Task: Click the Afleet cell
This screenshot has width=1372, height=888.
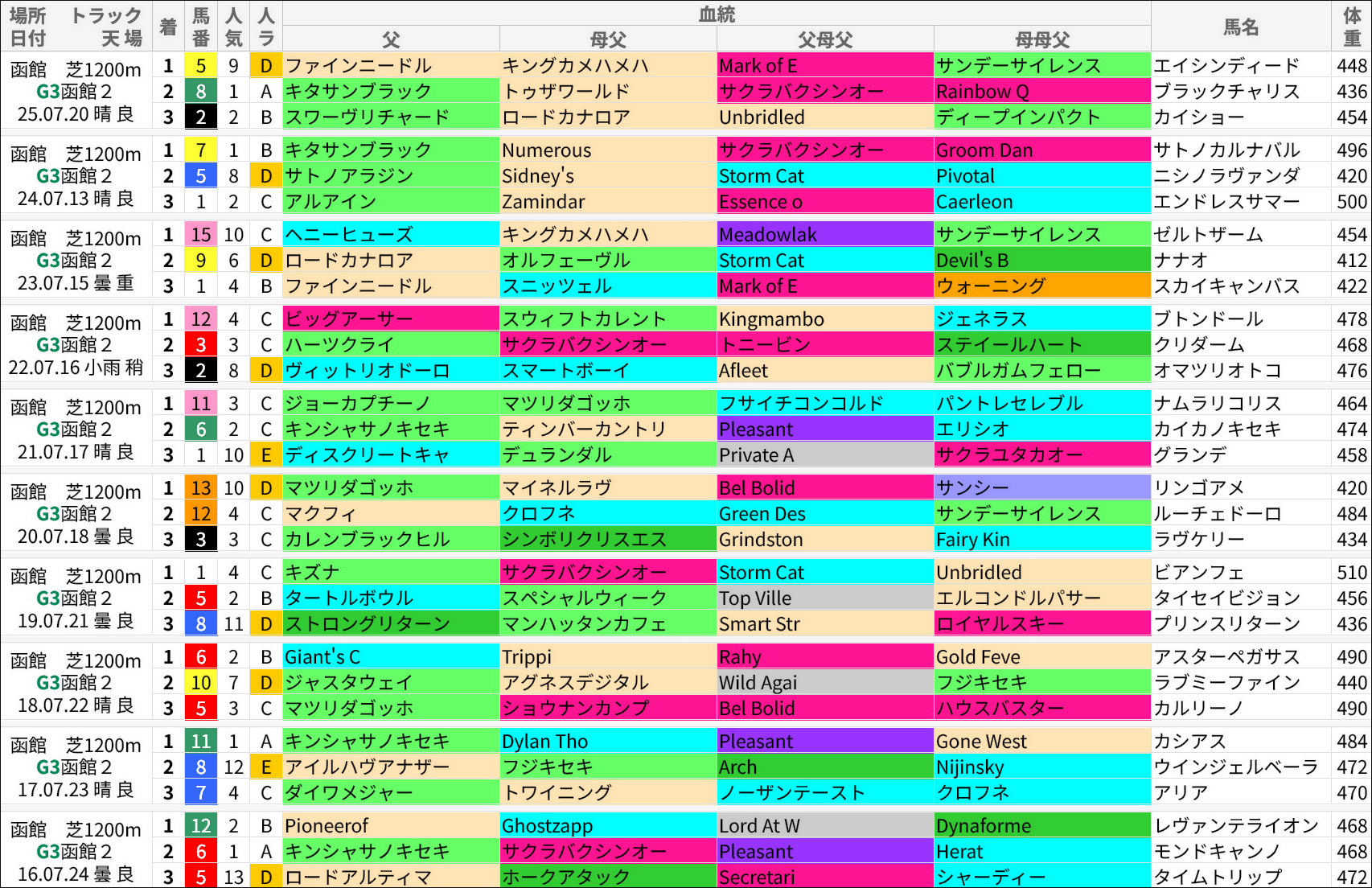Action: tap(825, 370)
